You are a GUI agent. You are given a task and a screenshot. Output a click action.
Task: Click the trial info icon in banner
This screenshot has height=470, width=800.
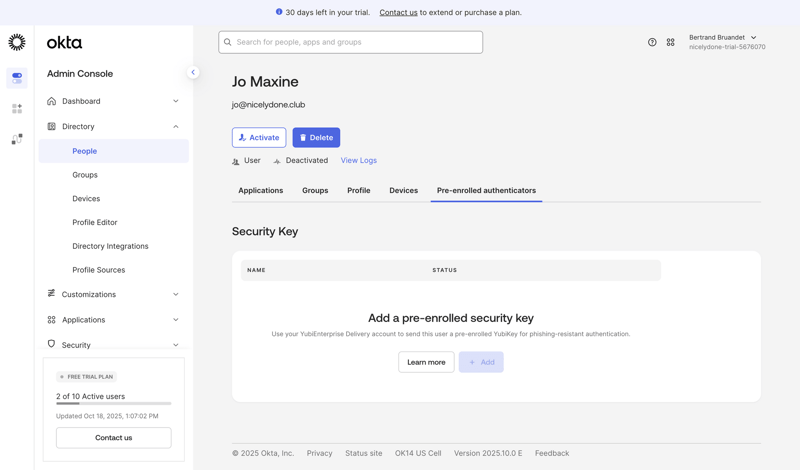(279, 12)
